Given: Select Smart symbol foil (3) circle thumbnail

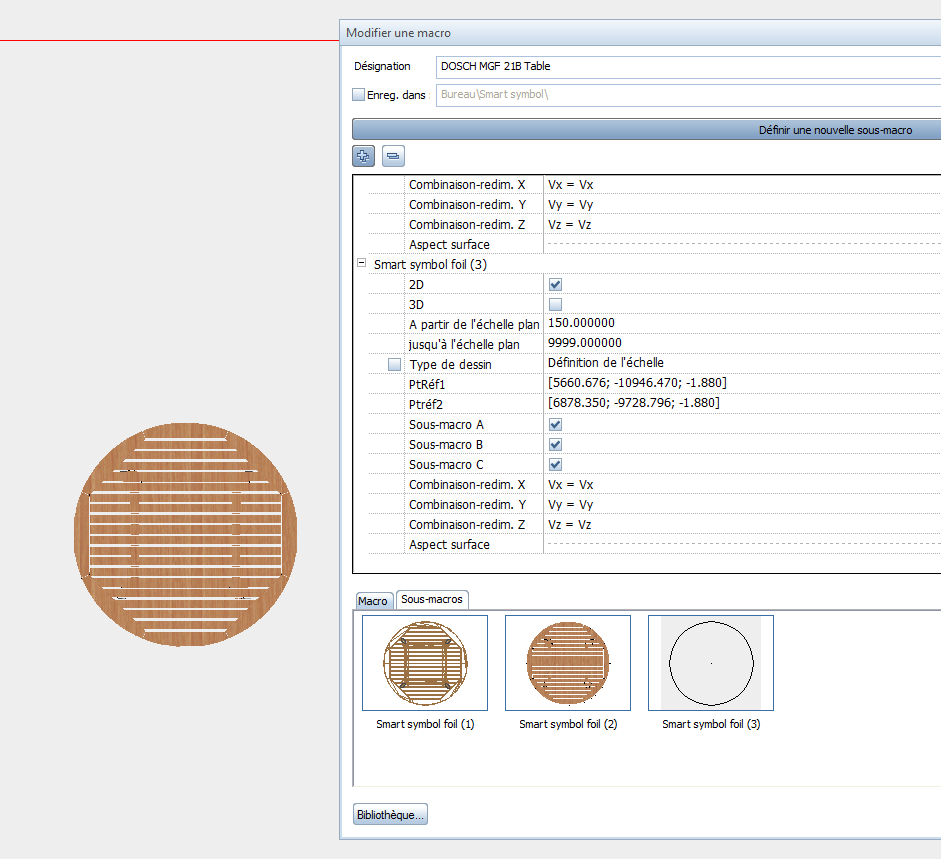Looking at the screenshot, I should pyautogui.click(x=711, y=663).
